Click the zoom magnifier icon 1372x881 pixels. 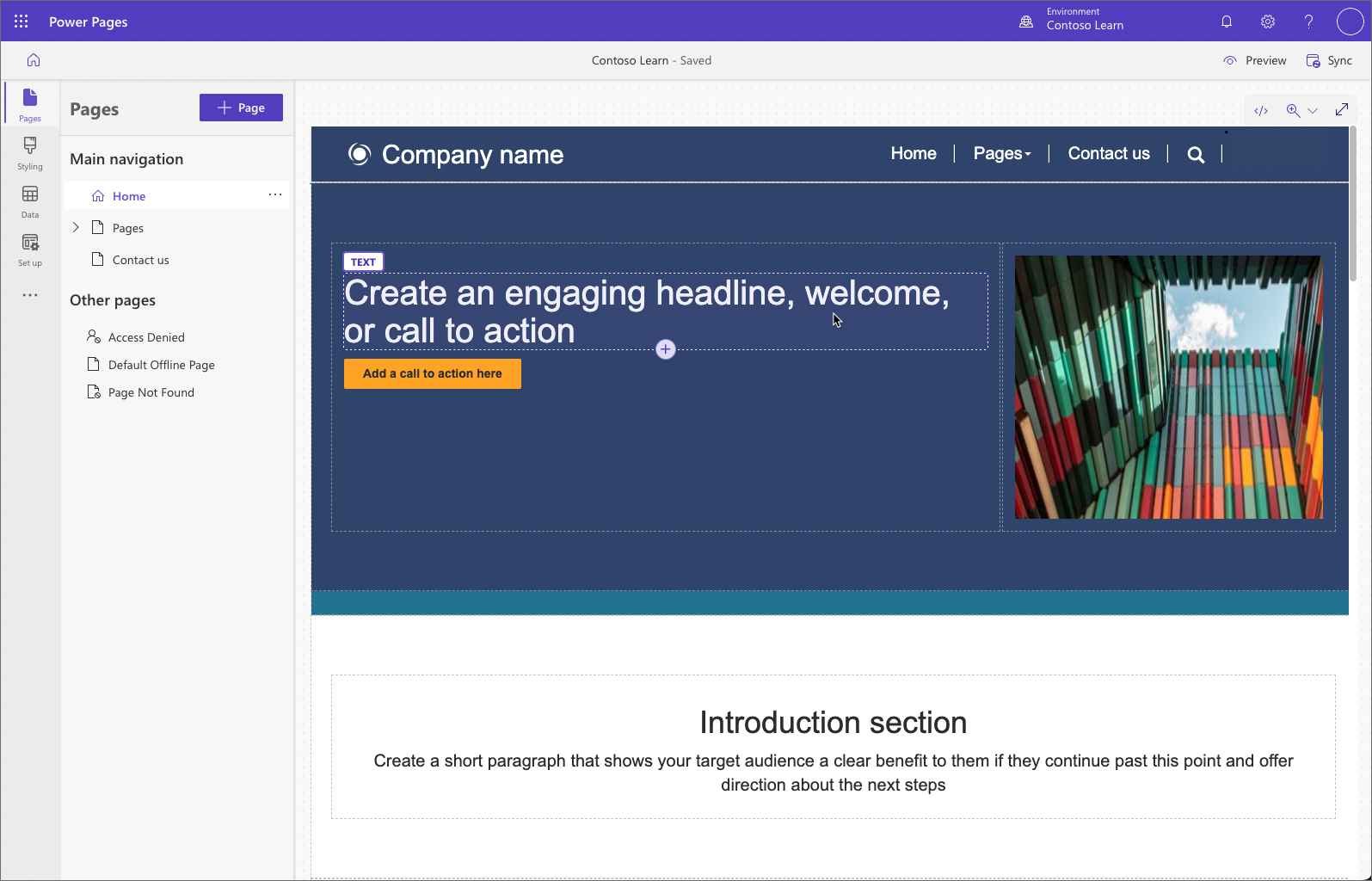click(x=1293, y=110)
